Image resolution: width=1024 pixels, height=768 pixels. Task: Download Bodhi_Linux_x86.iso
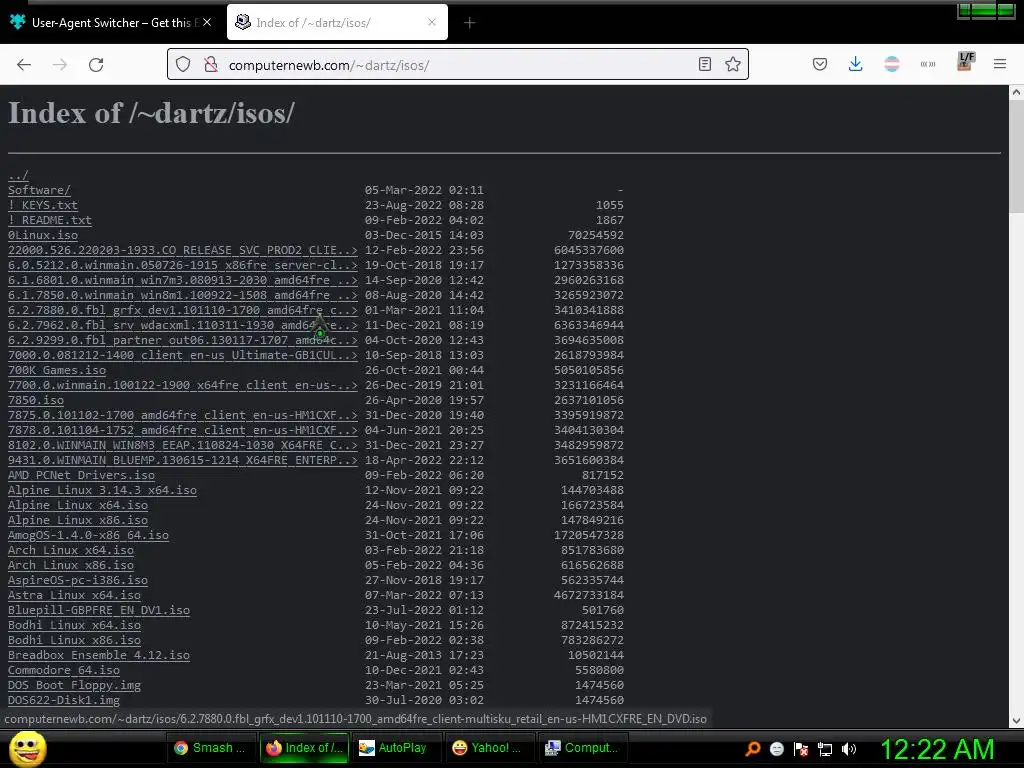pyautogui.click(x=74, y=641)
